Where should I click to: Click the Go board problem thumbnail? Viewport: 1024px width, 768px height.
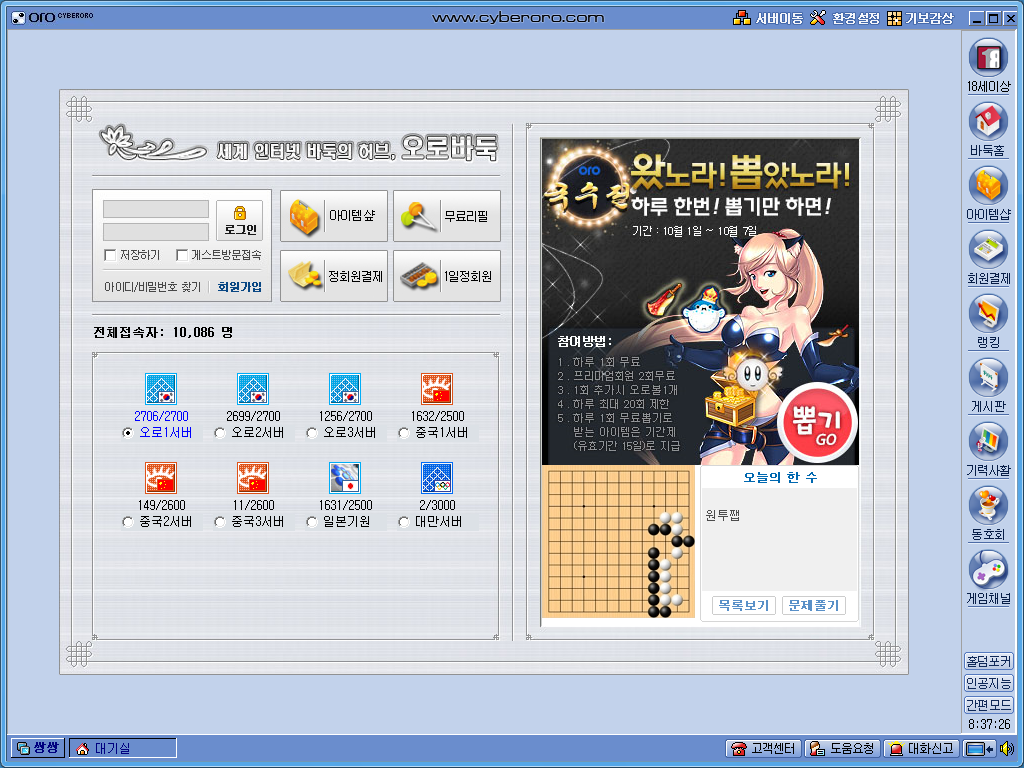(x=619, y=541)
